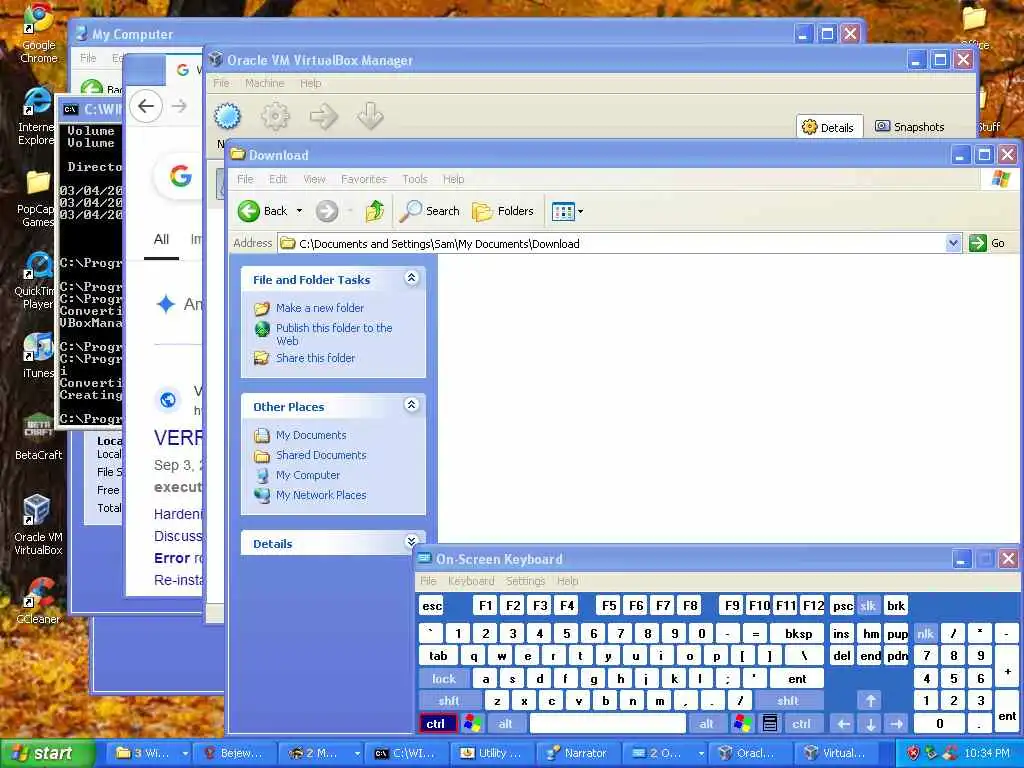Collapse the Other Places panel
Screen dimensions: 1024x768
tap(411, 405)
